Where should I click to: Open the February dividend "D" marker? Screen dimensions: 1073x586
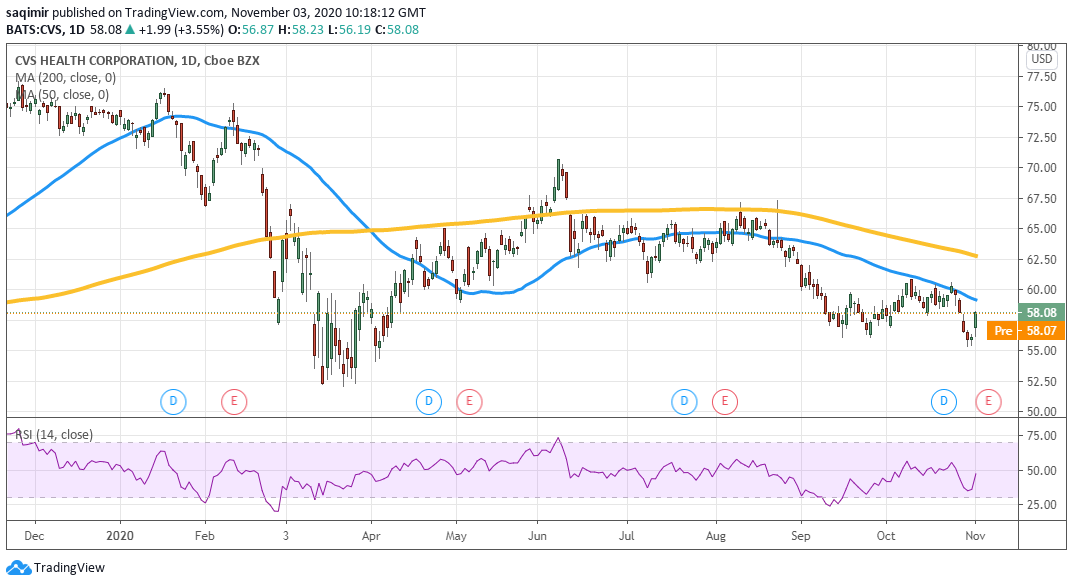pos(174,401)
